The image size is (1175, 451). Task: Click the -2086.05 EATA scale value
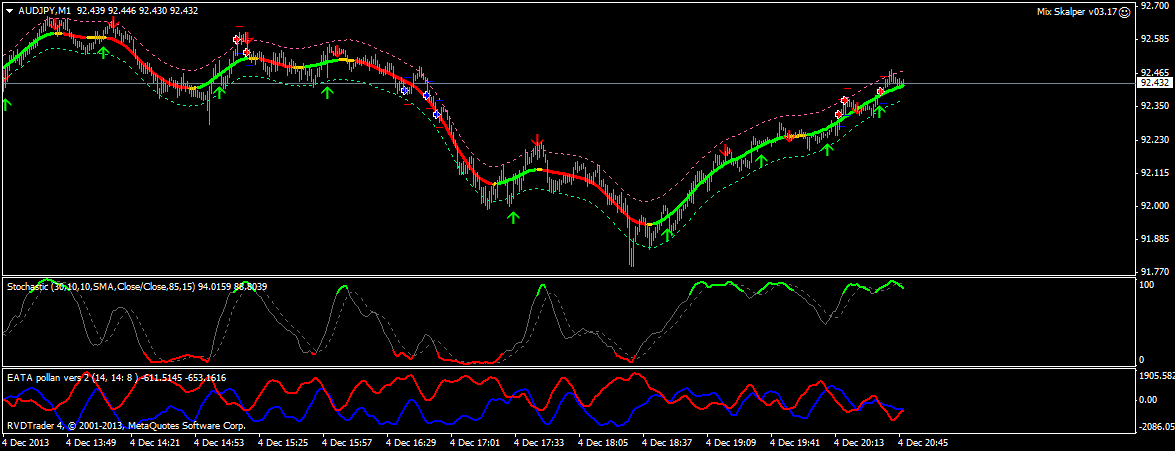[1156, 426]
